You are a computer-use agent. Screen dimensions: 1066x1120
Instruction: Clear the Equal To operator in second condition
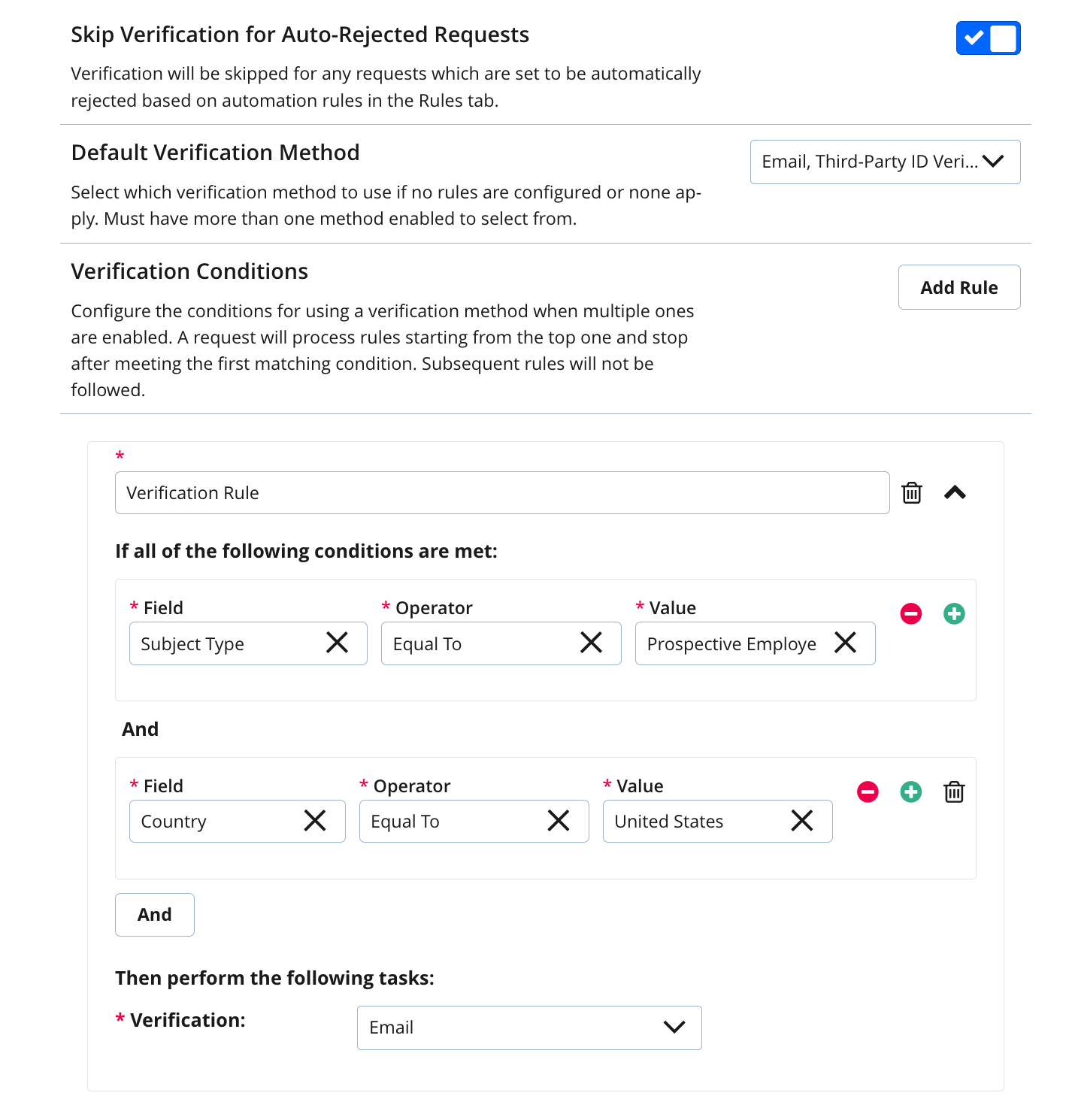click(x=559, y=821)
